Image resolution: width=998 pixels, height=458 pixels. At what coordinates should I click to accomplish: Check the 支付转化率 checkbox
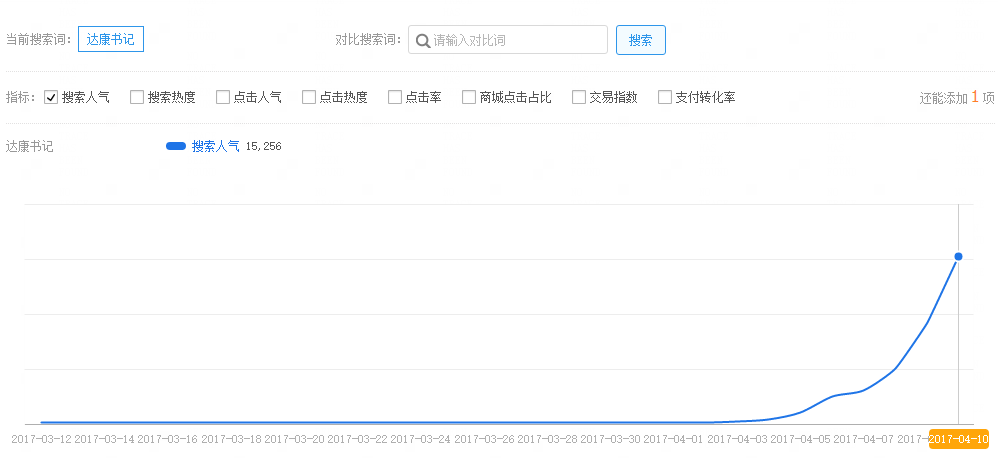point(665,98)
